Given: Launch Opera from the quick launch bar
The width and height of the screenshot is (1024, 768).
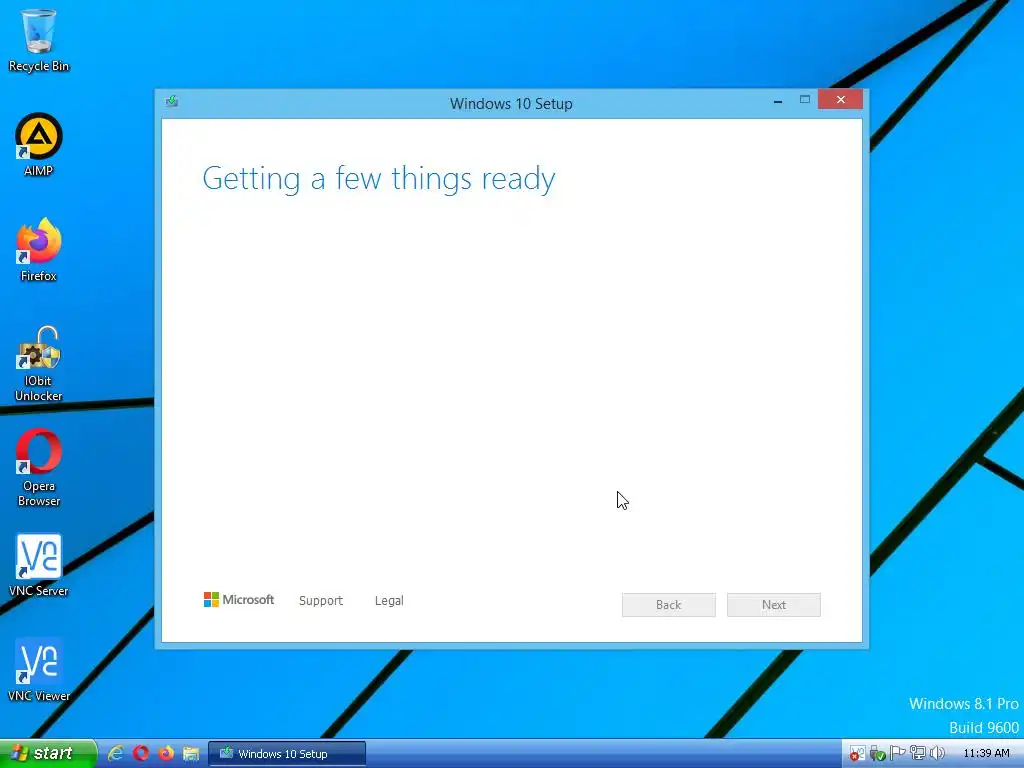Looking at the screenshot, I should 141,753.
